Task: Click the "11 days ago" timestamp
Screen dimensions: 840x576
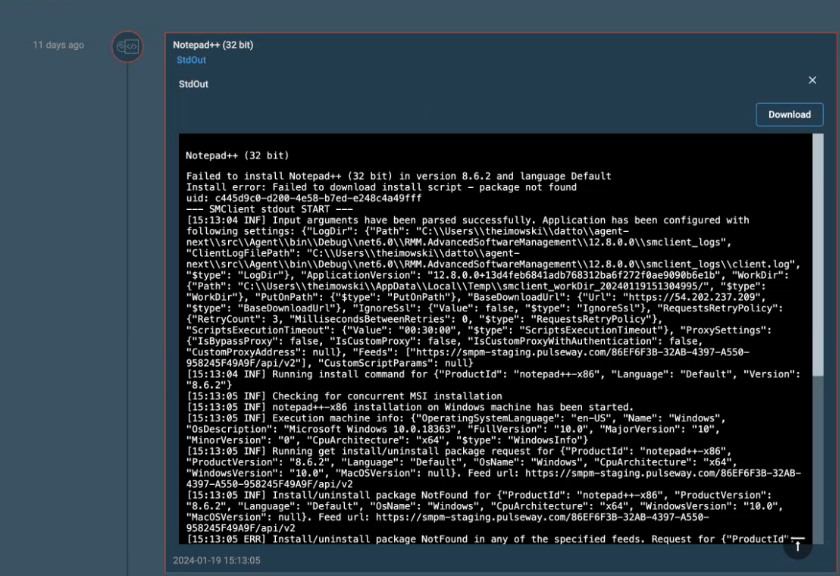Action: [58, 45]
